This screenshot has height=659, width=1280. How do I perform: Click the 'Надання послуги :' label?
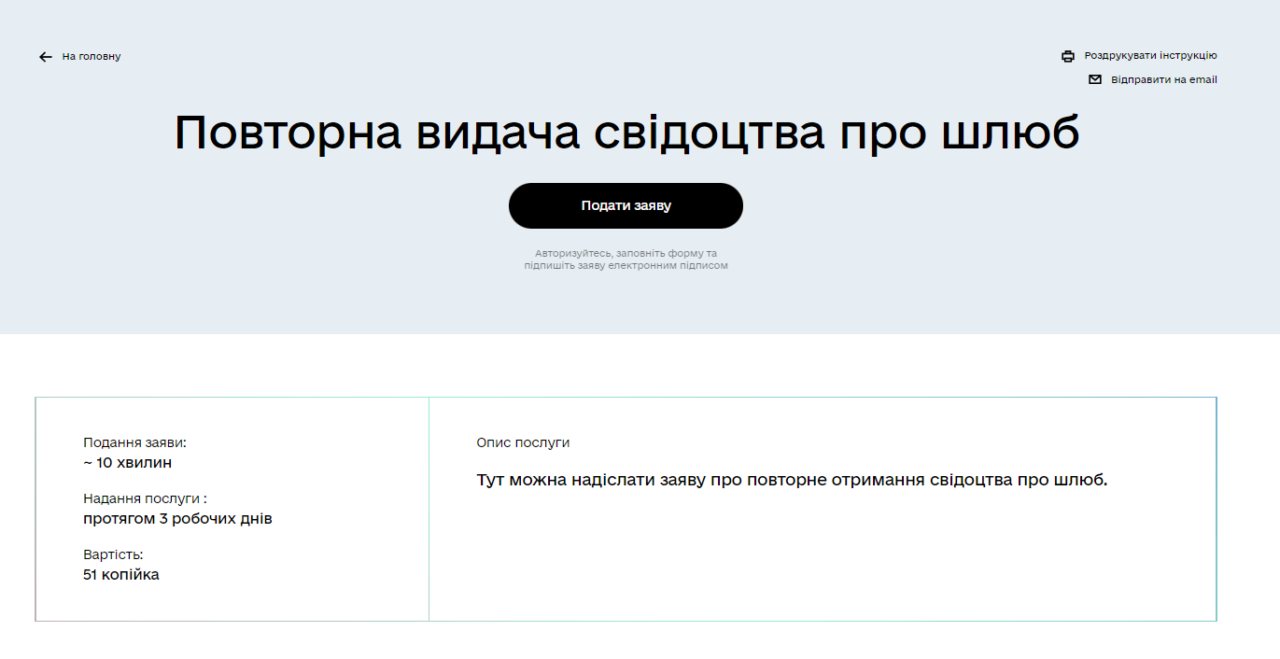[145, 498]
